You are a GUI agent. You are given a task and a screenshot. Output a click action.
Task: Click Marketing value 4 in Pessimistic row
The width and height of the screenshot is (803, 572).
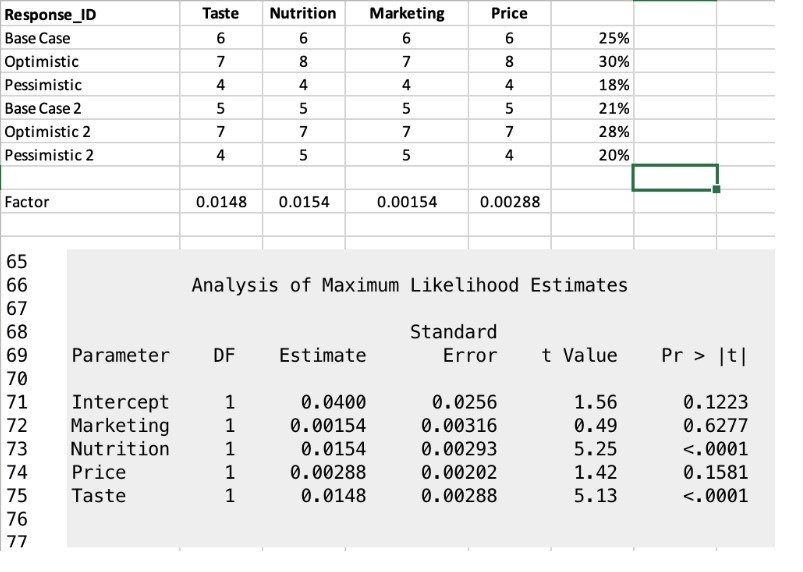pos(406,85)
